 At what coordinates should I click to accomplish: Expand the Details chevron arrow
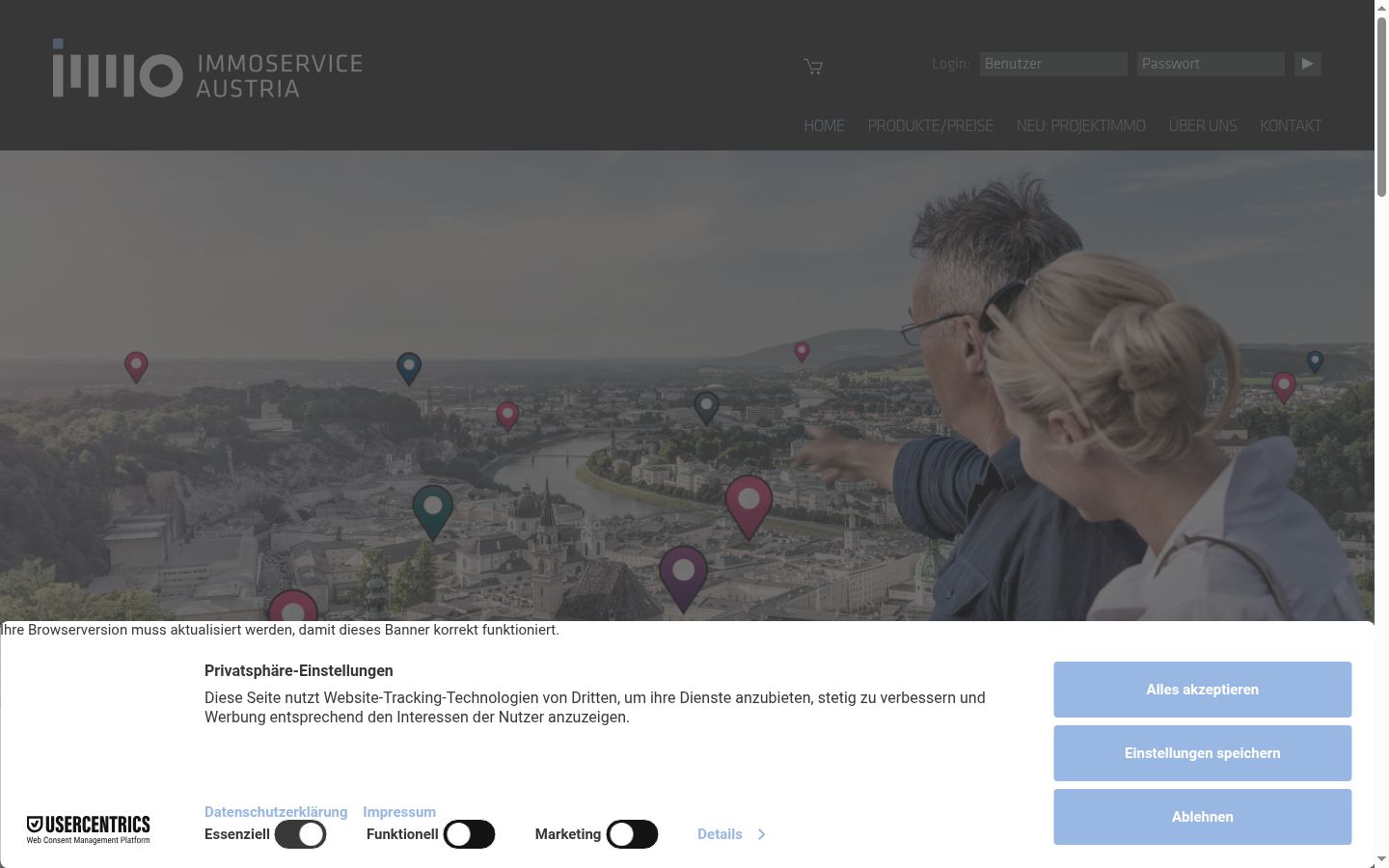point(761,834)
